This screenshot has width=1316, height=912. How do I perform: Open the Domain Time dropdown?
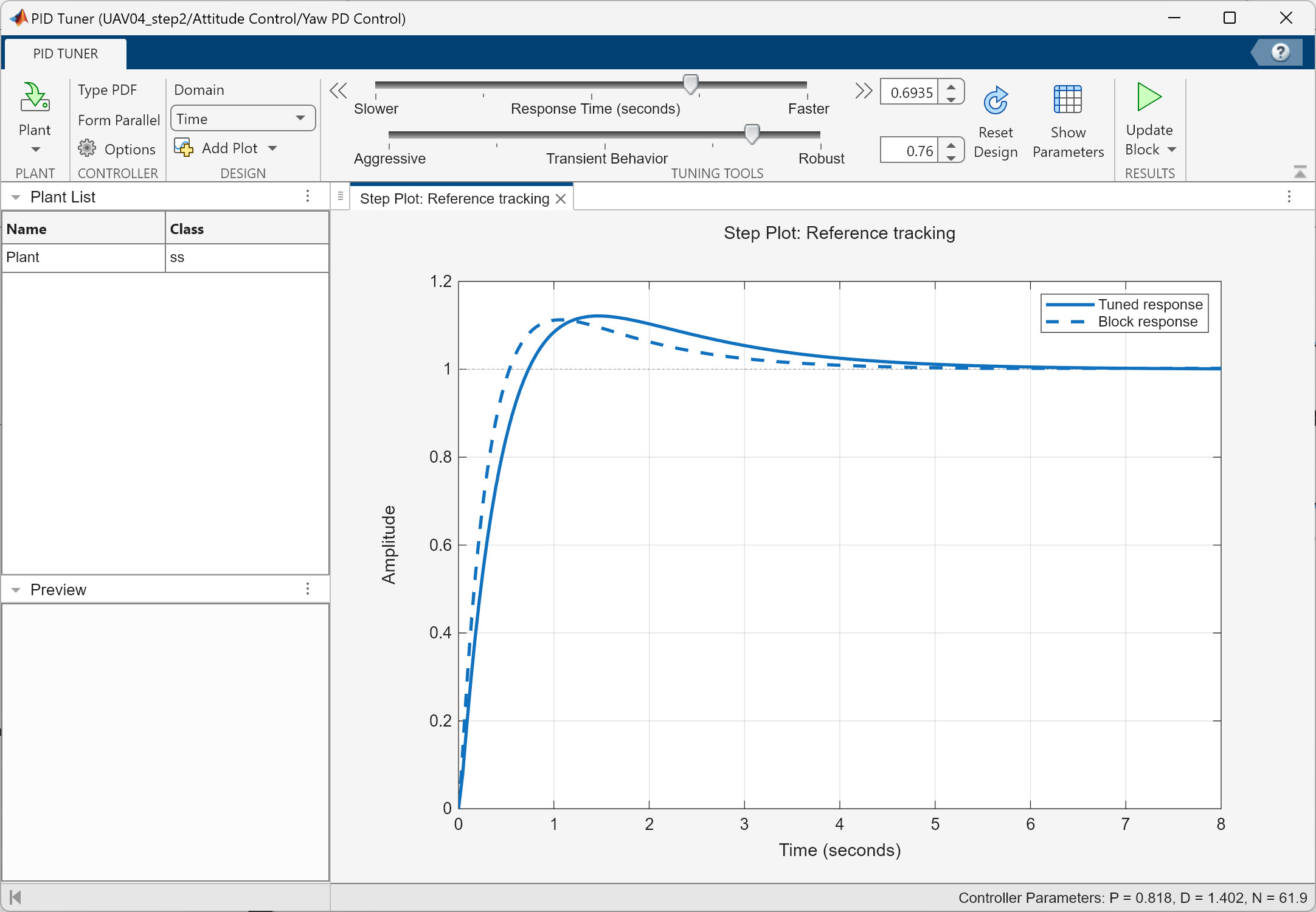[243, 119]
